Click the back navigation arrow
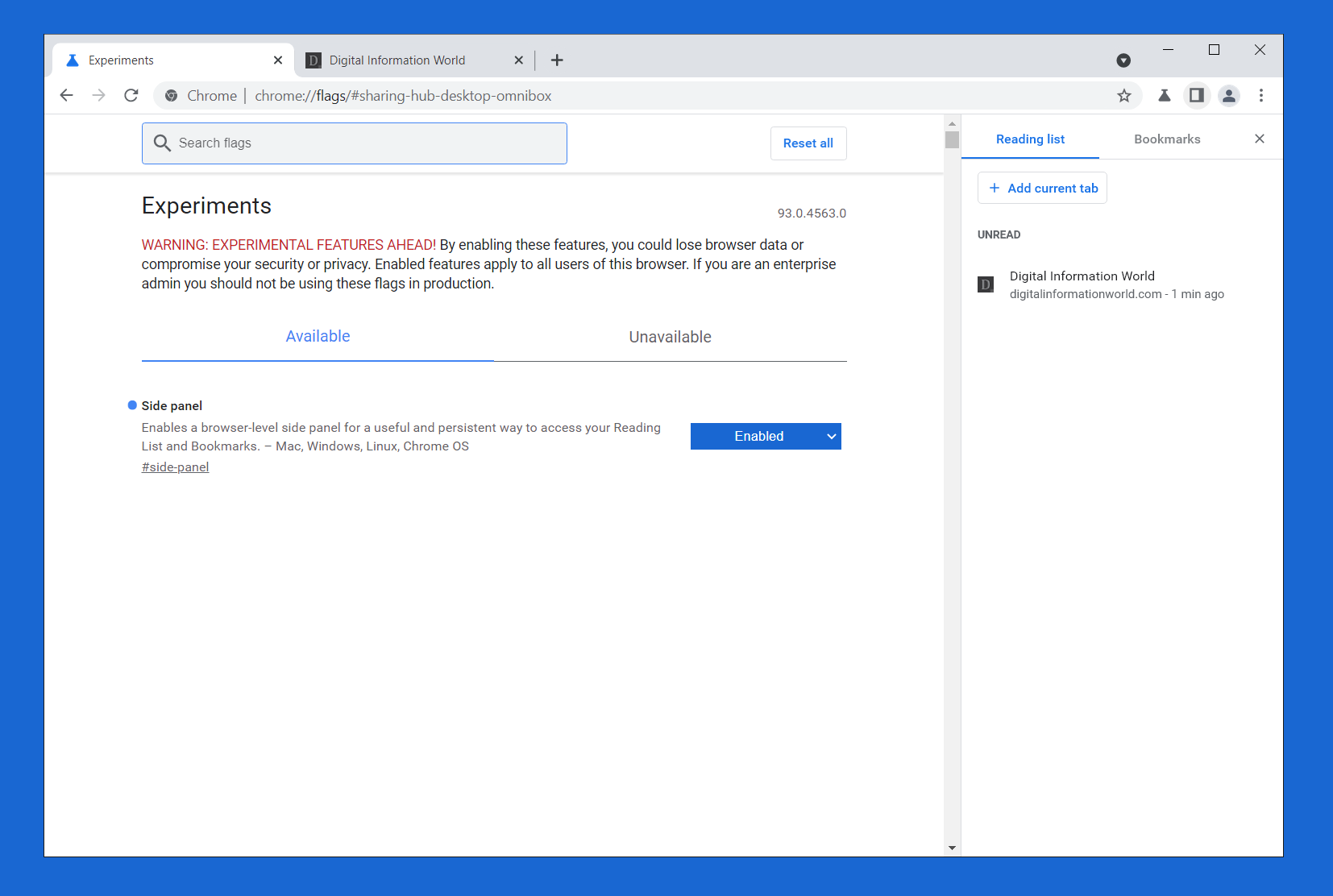This screenshot has width=1333, height=896. pyautogui.click(x=66, y=95)
